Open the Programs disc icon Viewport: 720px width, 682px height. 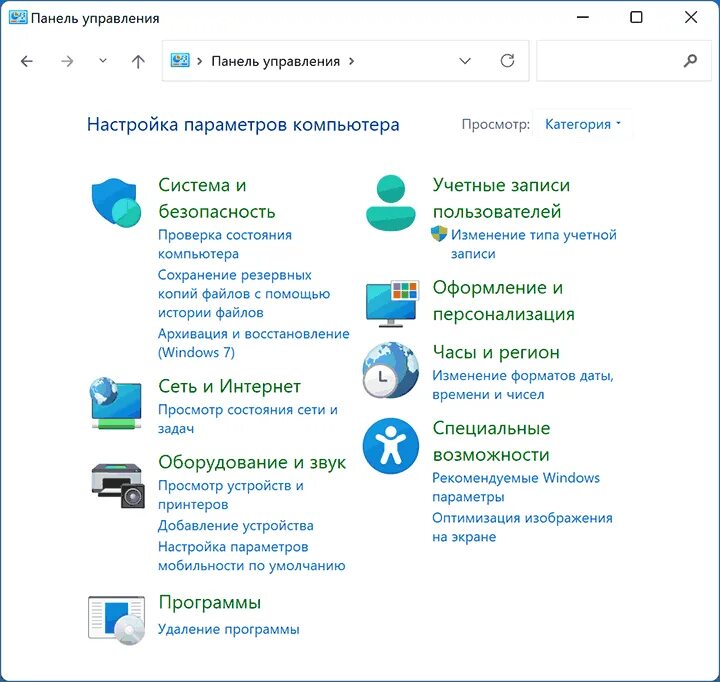[x=117, y=620]
